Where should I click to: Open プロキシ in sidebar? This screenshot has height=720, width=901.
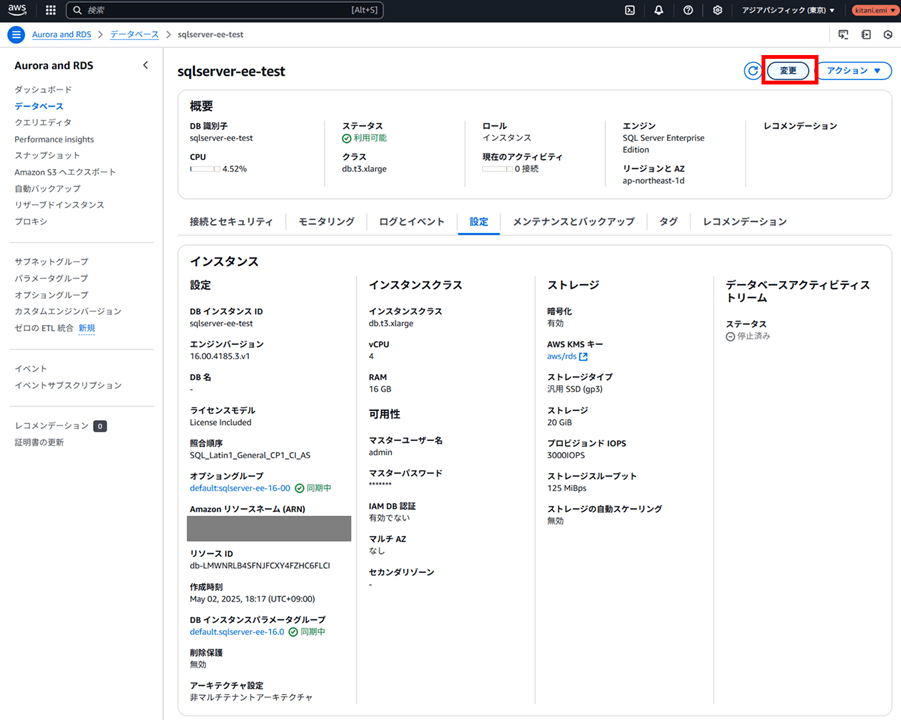tap(31, 221)
